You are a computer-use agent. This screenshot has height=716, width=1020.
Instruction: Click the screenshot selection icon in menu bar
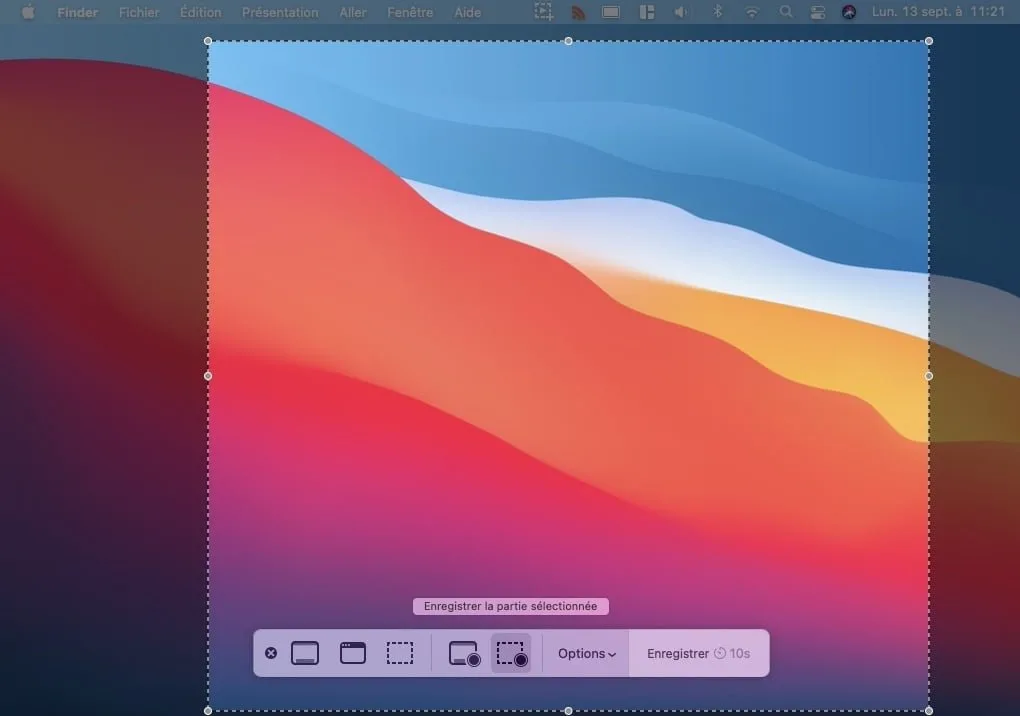pyautogui.click(x=544, y=12)
